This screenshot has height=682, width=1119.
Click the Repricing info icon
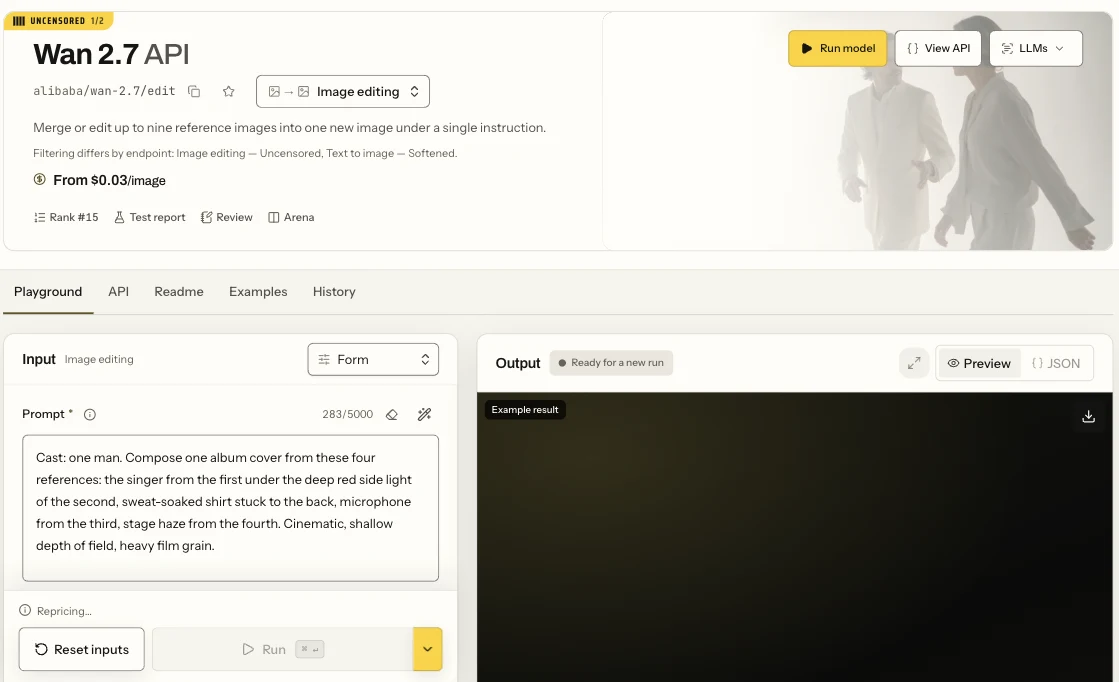click(x=25, y=611)
